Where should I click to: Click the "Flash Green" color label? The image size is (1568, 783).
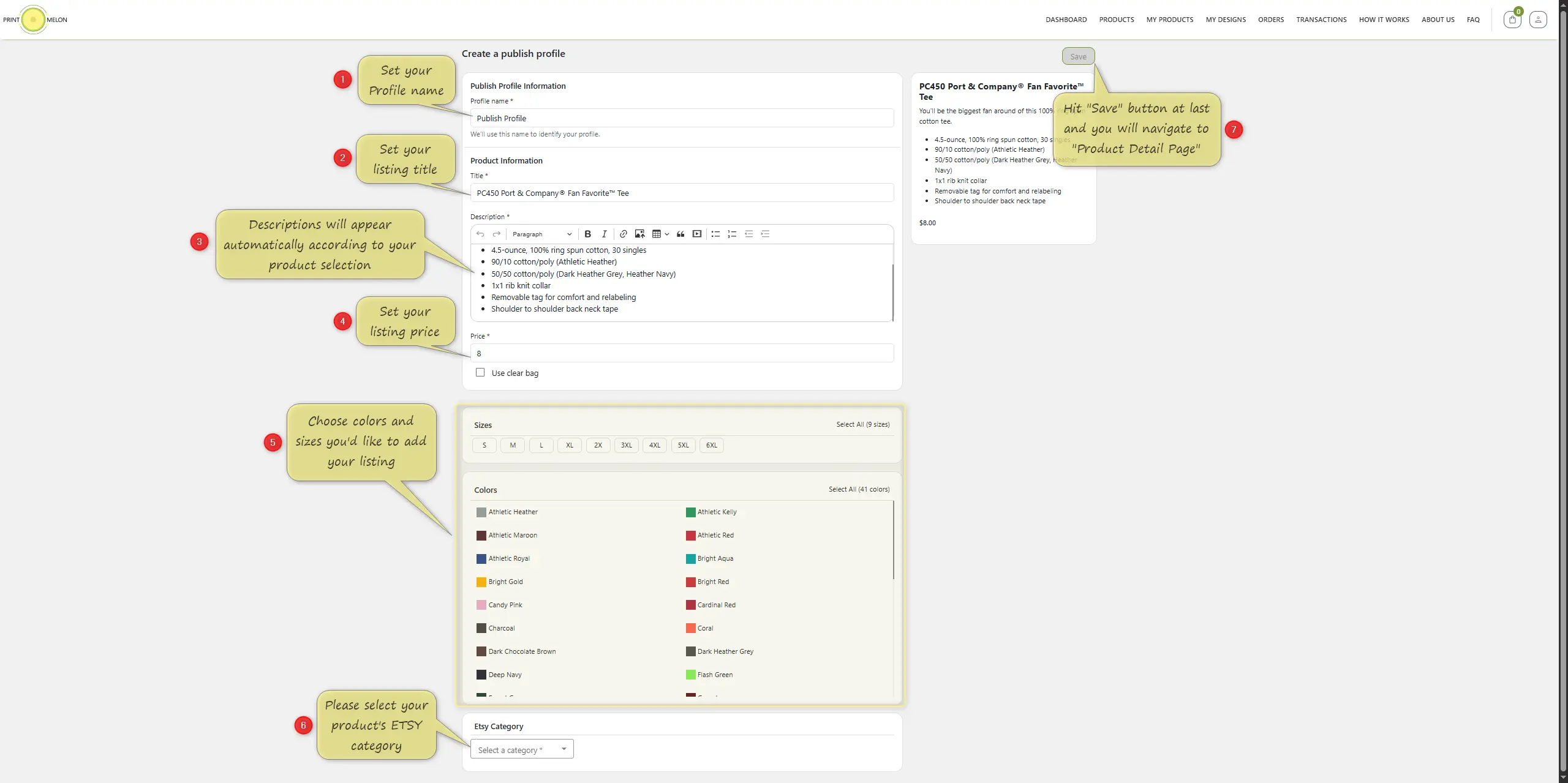tap(715, 675)
